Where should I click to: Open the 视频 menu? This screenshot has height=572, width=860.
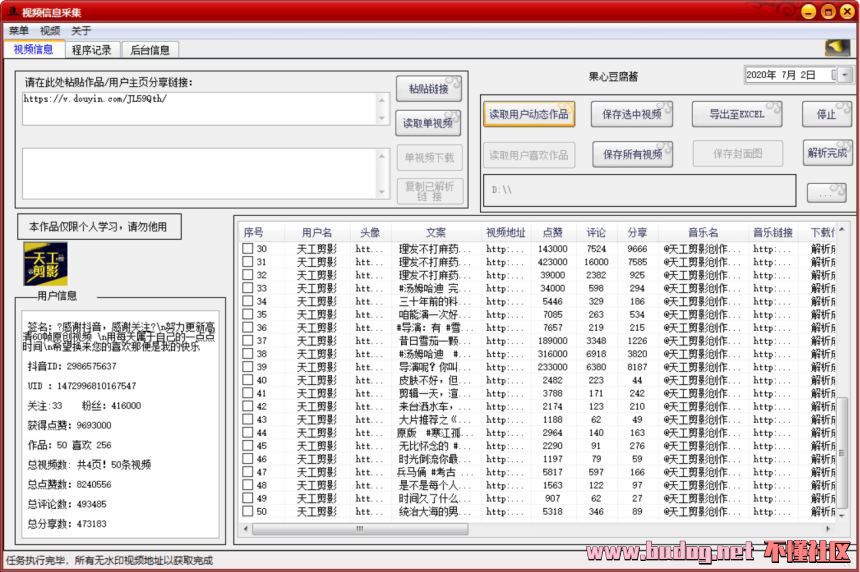(x=50, y=31)
